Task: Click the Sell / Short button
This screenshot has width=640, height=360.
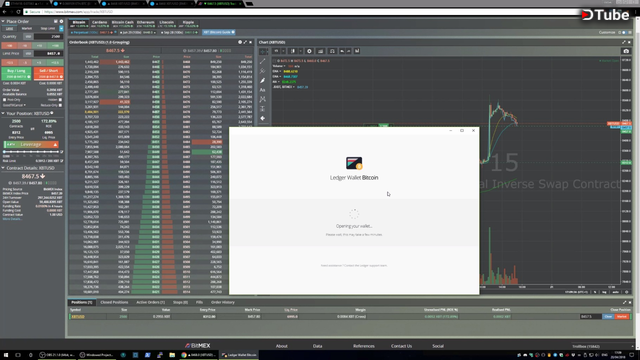Action: [x=49, y=73]
